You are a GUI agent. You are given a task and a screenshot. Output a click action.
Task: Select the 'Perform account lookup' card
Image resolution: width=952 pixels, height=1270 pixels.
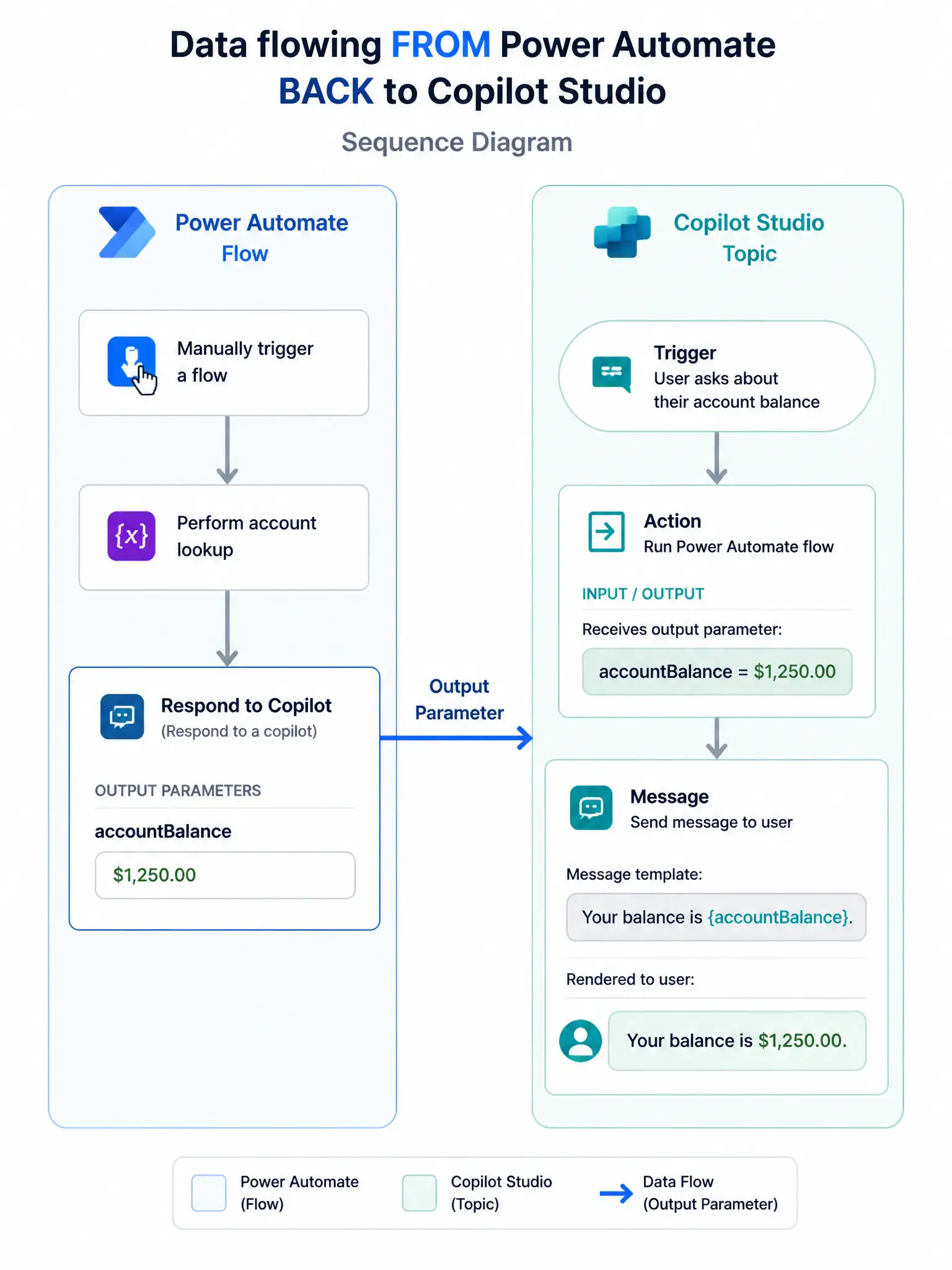[224, 537]
